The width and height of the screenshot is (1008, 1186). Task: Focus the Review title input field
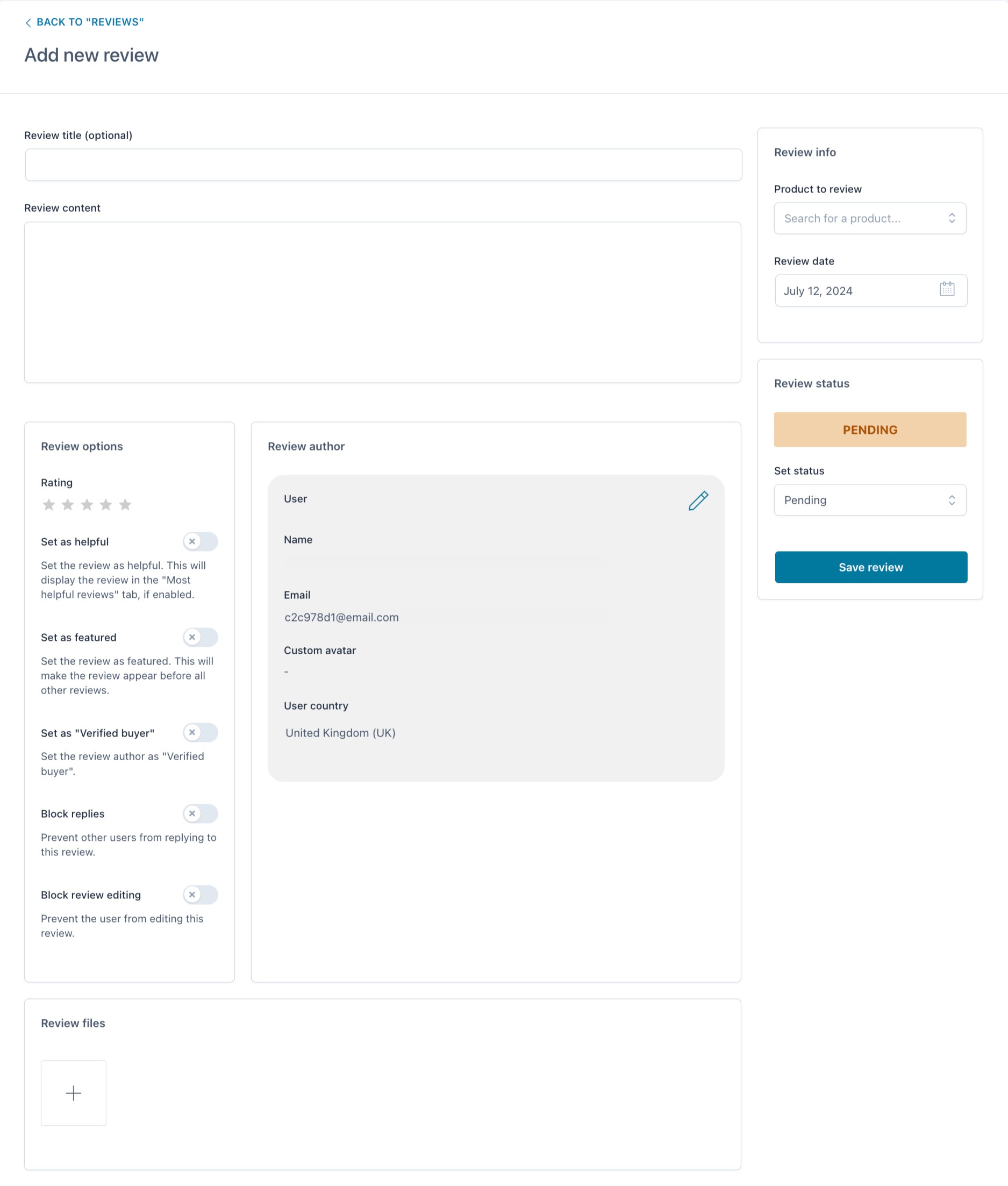pyautogui.click(x=383, y=165)
